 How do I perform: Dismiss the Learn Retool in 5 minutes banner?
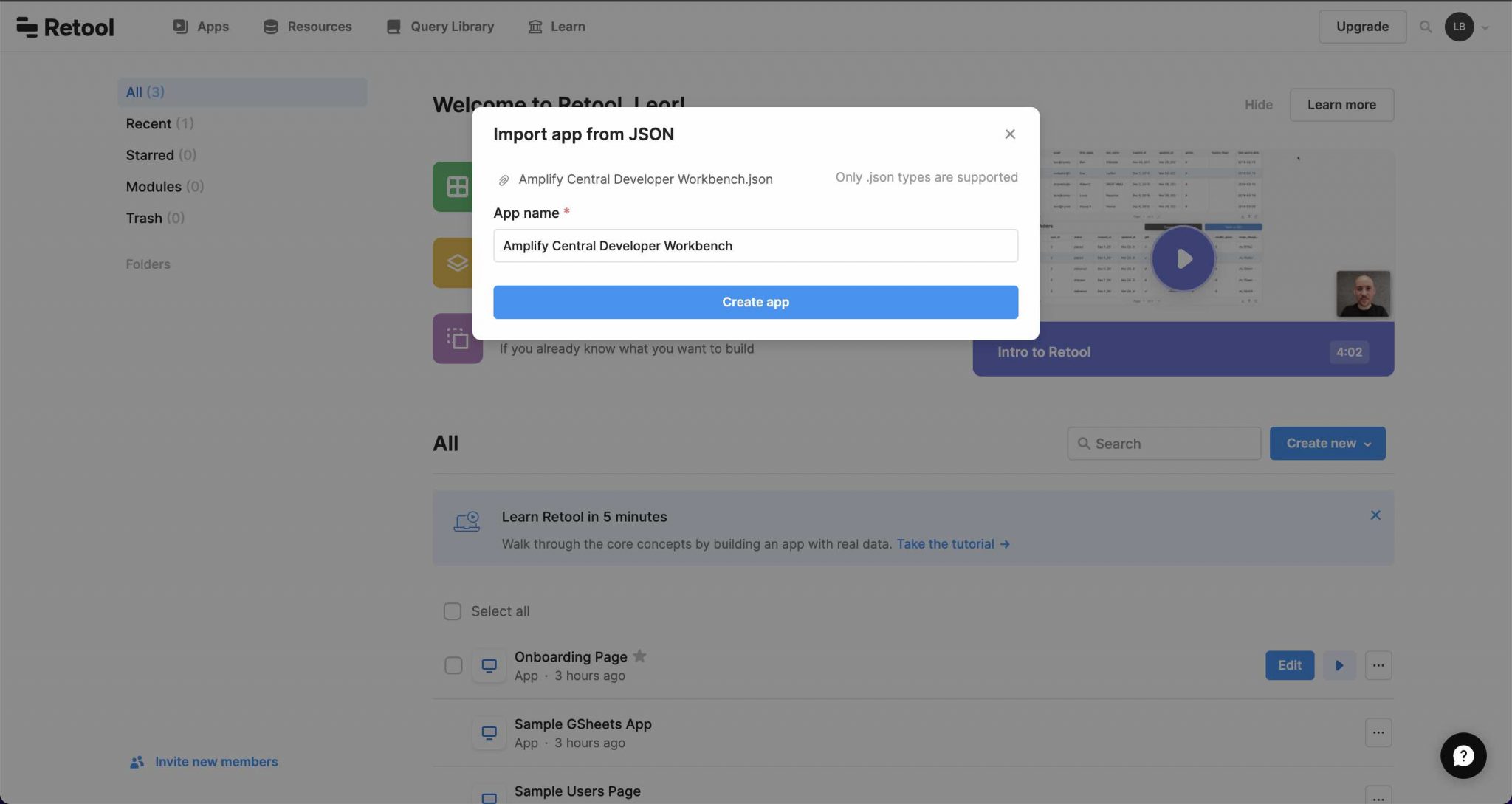1375,515
